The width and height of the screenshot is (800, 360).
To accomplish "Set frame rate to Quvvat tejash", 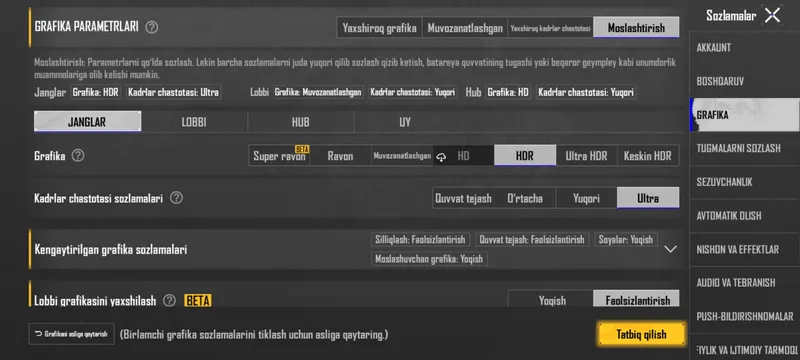I will click(x=463, y=198).
